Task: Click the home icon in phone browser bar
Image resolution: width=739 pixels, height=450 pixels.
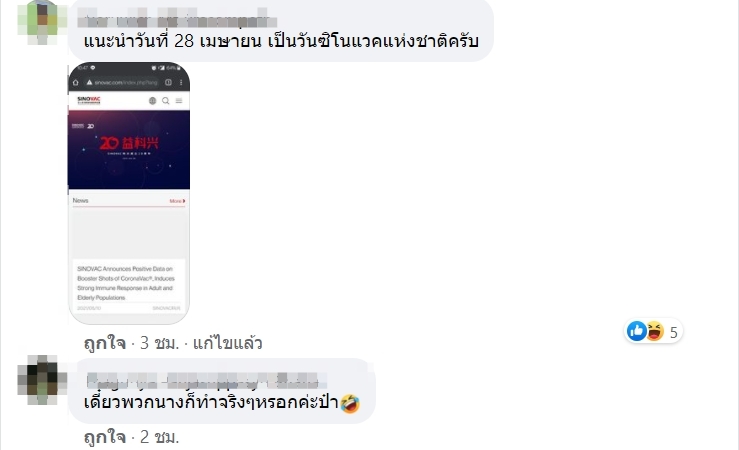Action: (75, 82)
